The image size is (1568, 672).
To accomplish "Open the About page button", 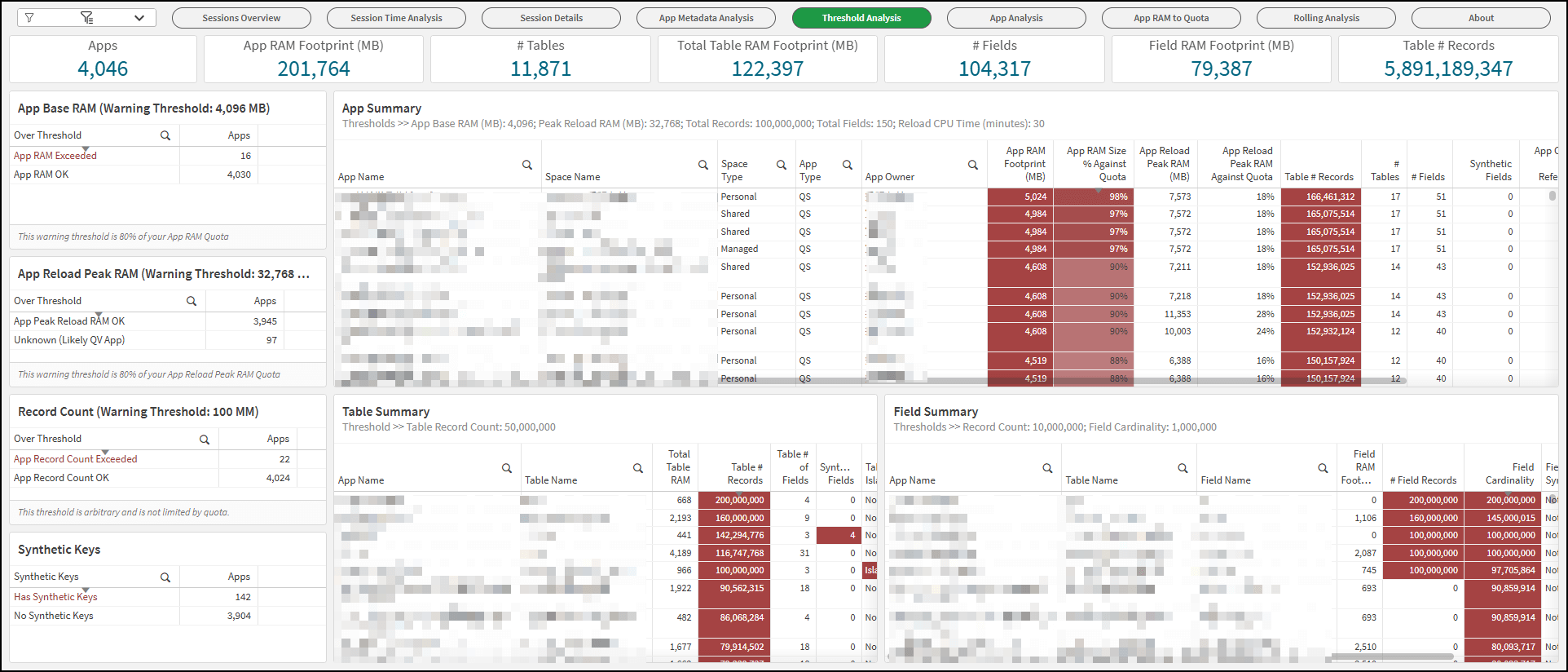I will 1481,18.
